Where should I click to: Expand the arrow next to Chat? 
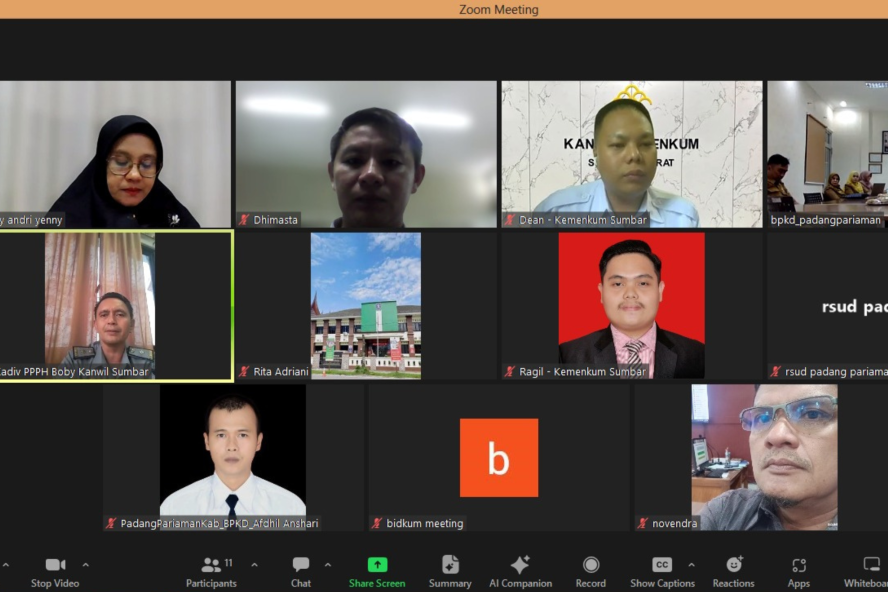(x=327, y=565)
